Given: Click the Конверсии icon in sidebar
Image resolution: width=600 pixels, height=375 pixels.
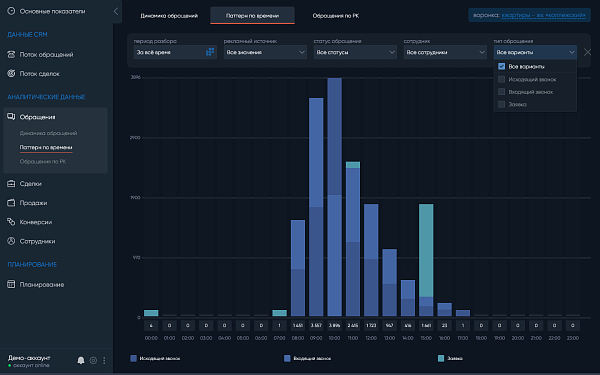Looking at the screenshot, I should [x=11, y=222].
